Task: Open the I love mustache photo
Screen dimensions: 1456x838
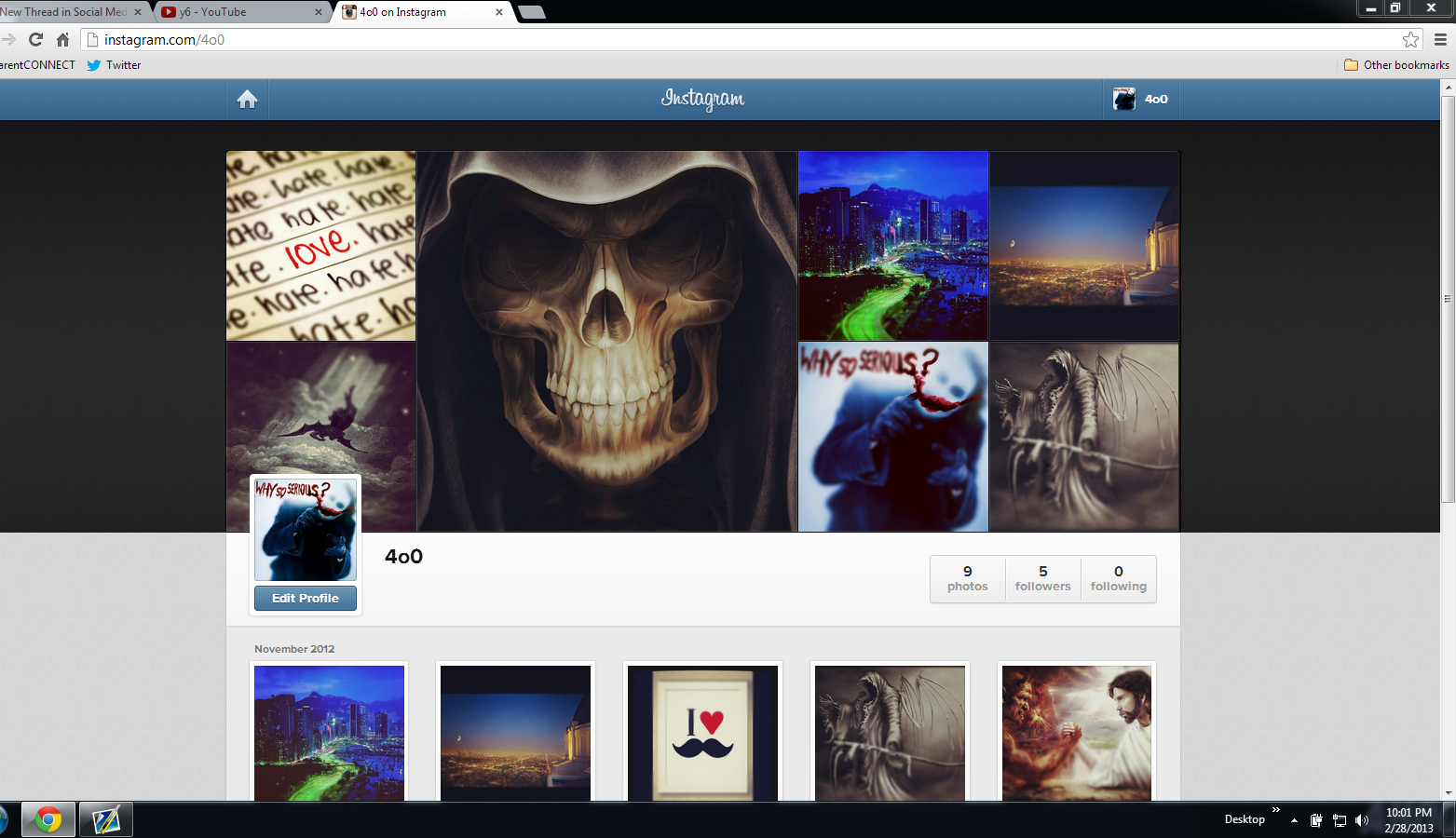Action: click(703, 733)
